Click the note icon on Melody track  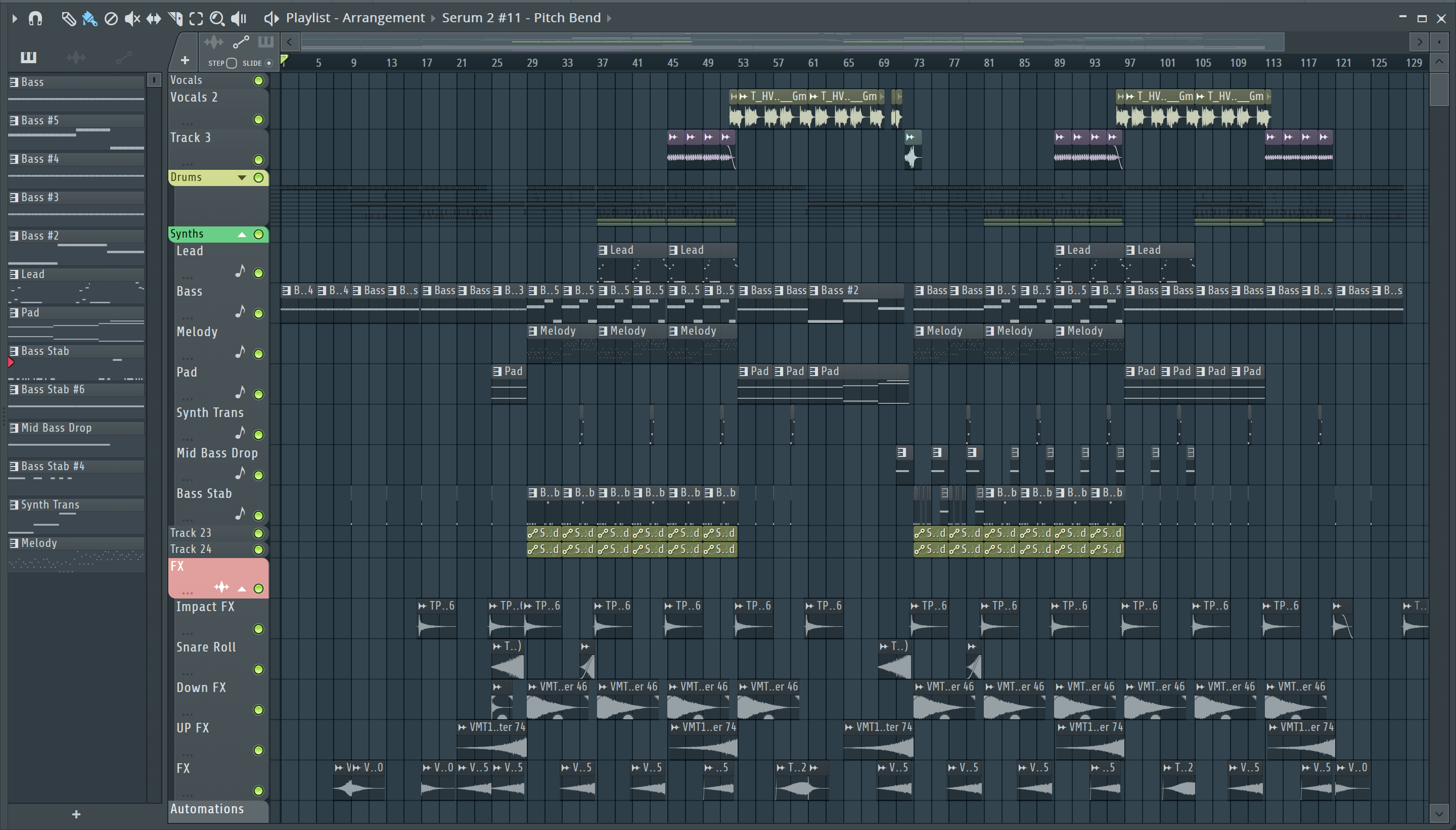tap(240, 352)
